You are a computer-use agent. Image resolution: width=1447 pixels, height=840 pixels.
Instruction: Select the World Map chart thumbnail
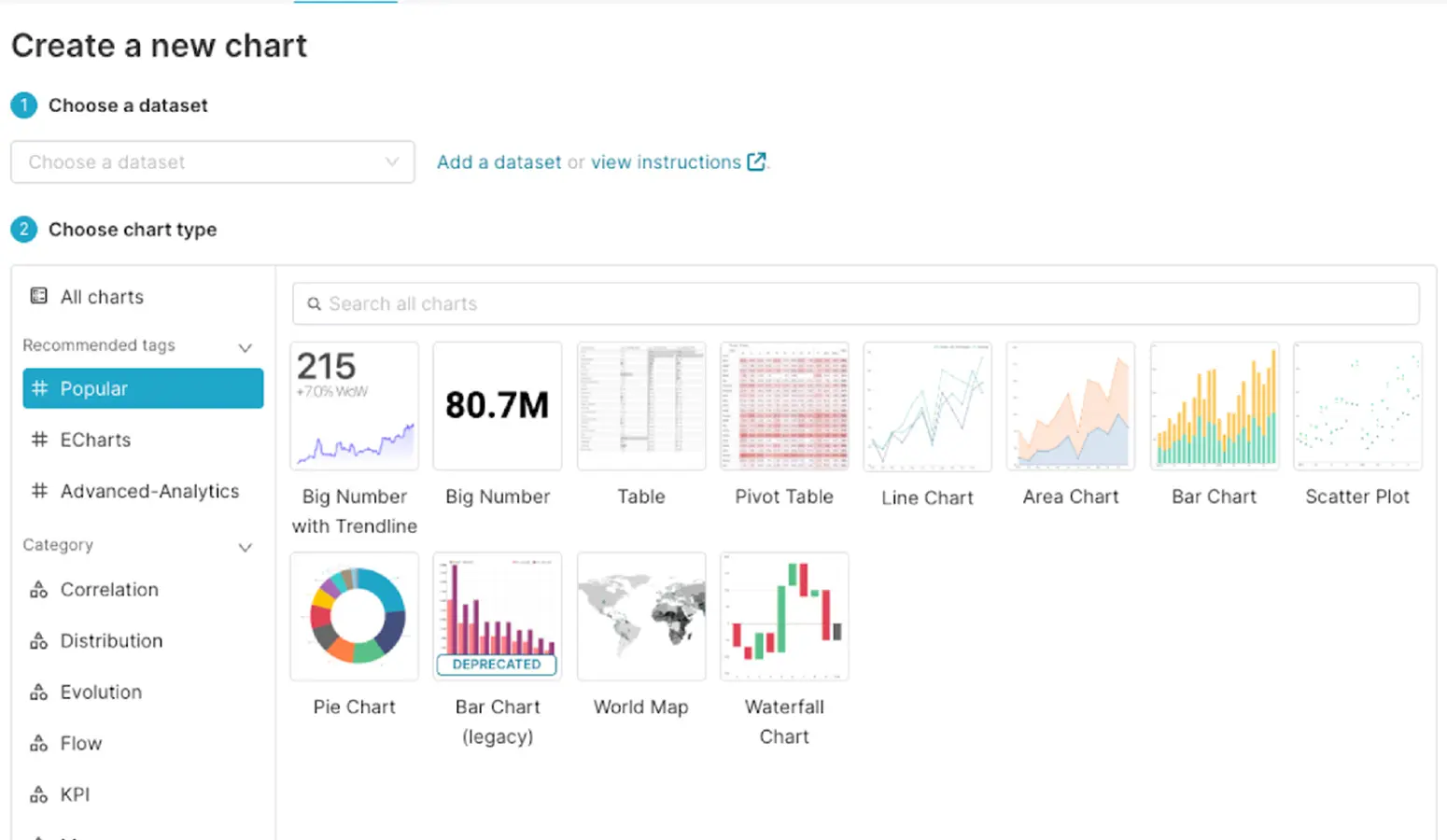pyautogui.click(x=641, y=617)
